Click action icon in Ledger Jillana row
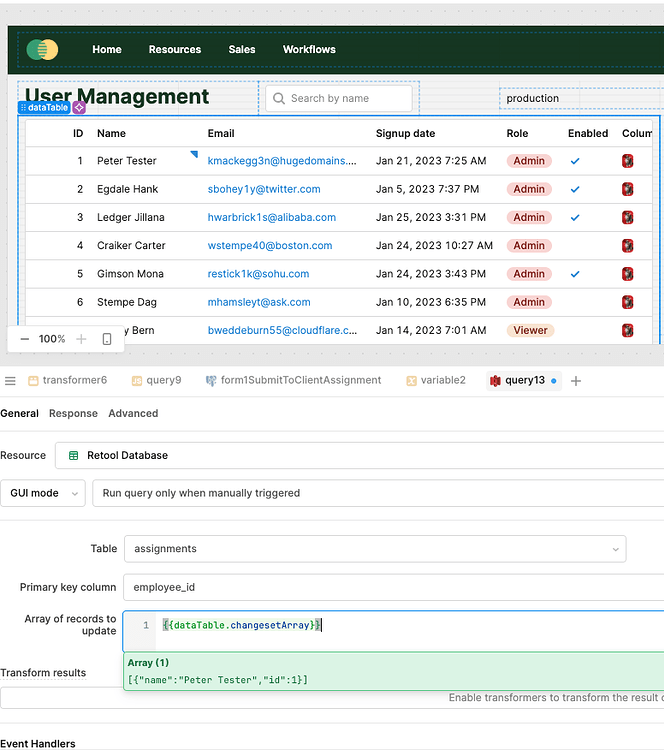 [x=628, y=217]
